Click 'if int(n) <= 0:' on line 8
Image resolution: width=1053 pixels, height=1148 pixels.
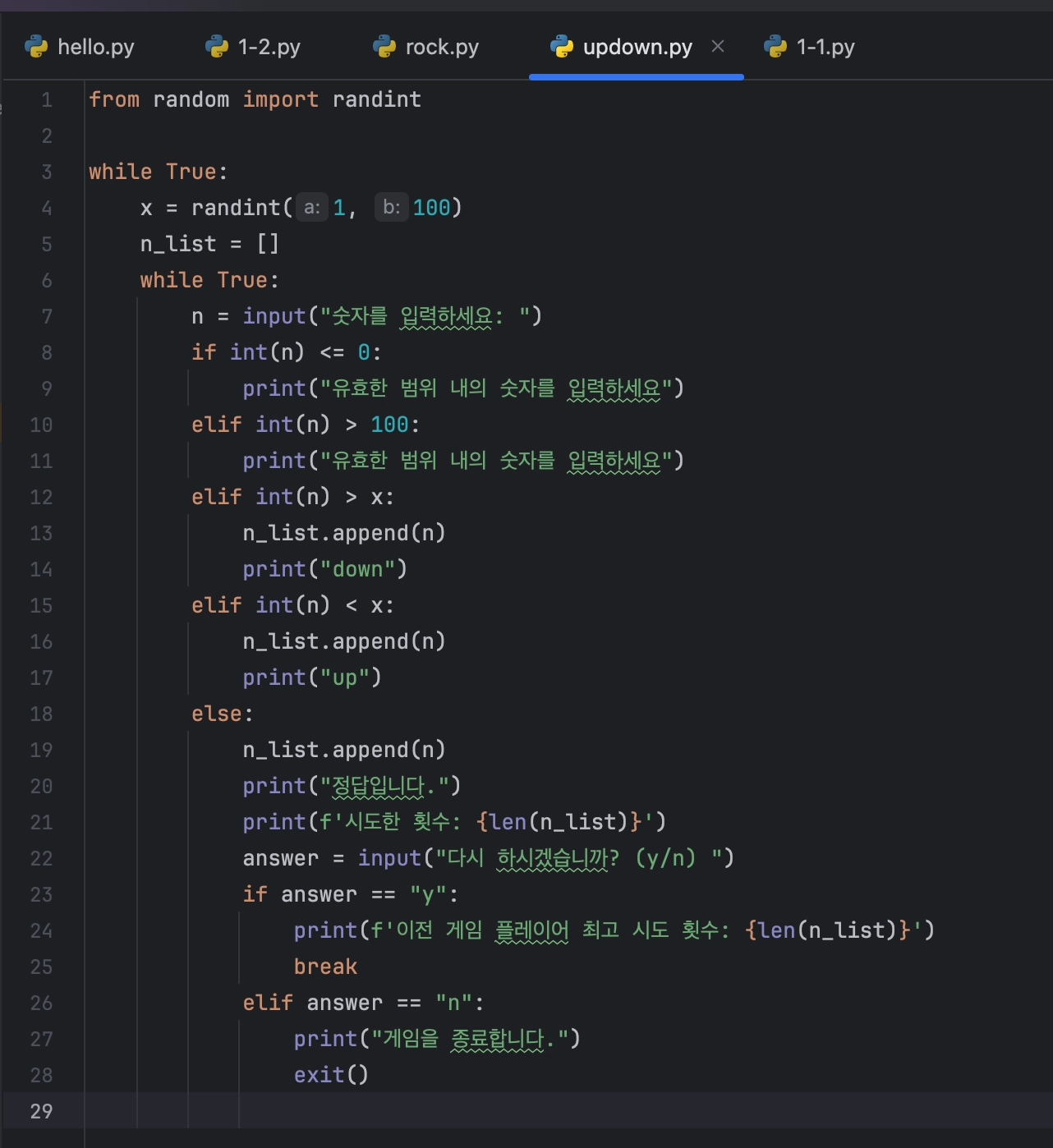pyautogui.click(x=287, y=353)
